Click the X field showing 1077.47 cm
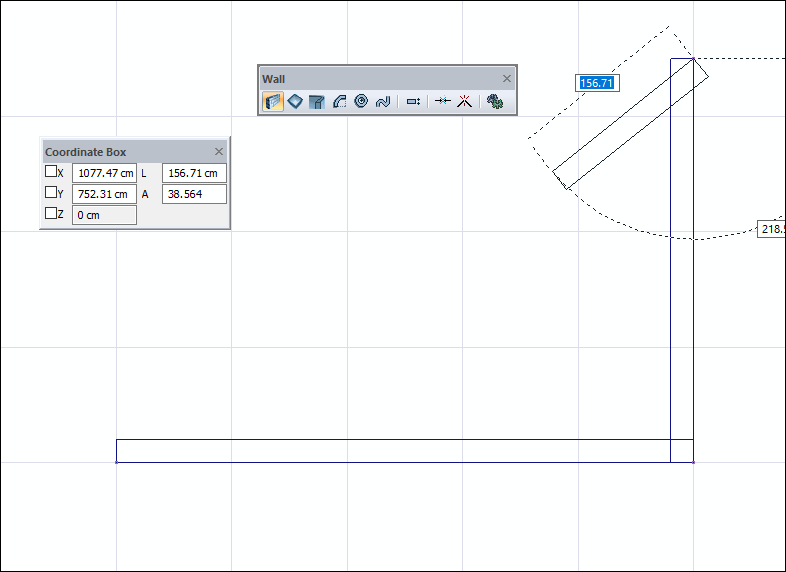Screen dimensions: 786x572 pos(104,173)
